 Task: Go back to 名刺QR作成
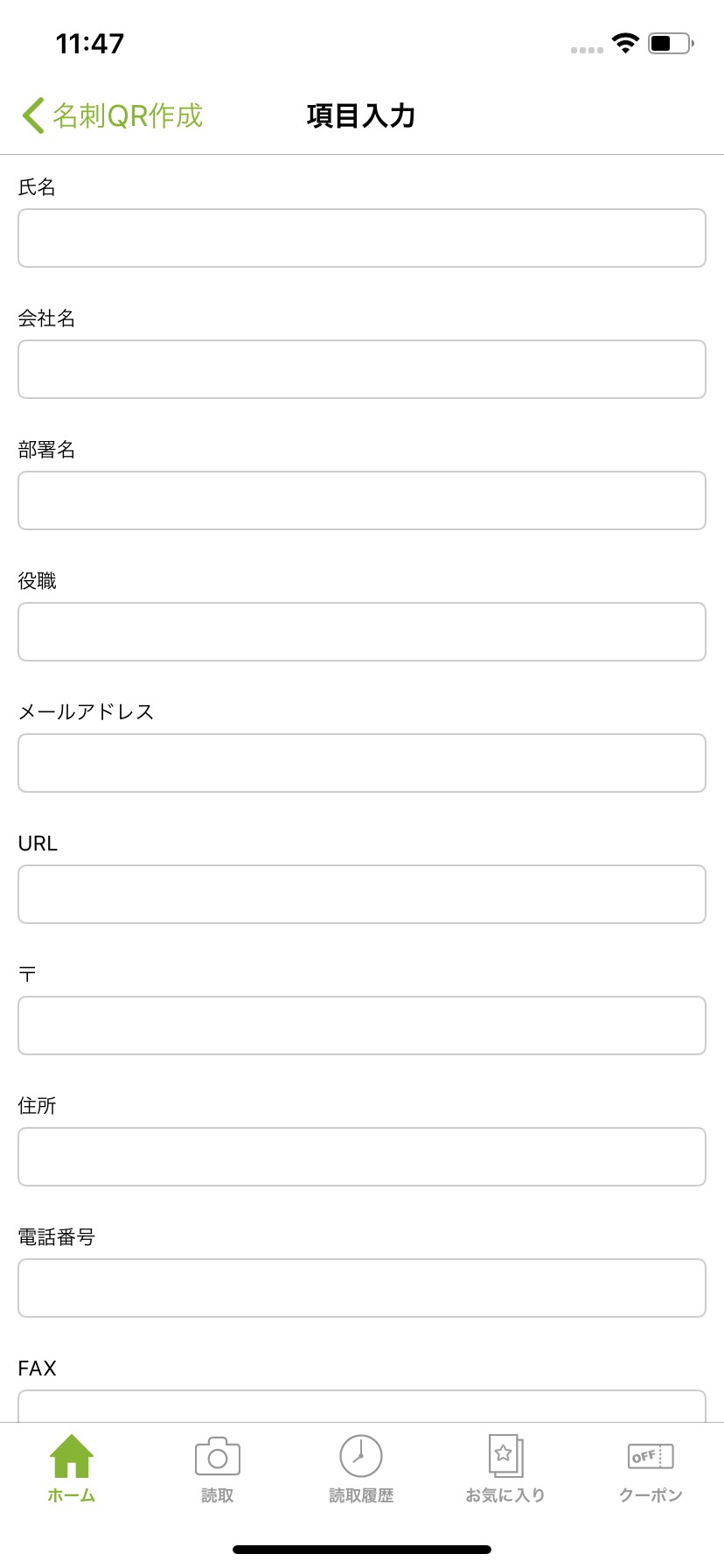[x=128, y=115]
